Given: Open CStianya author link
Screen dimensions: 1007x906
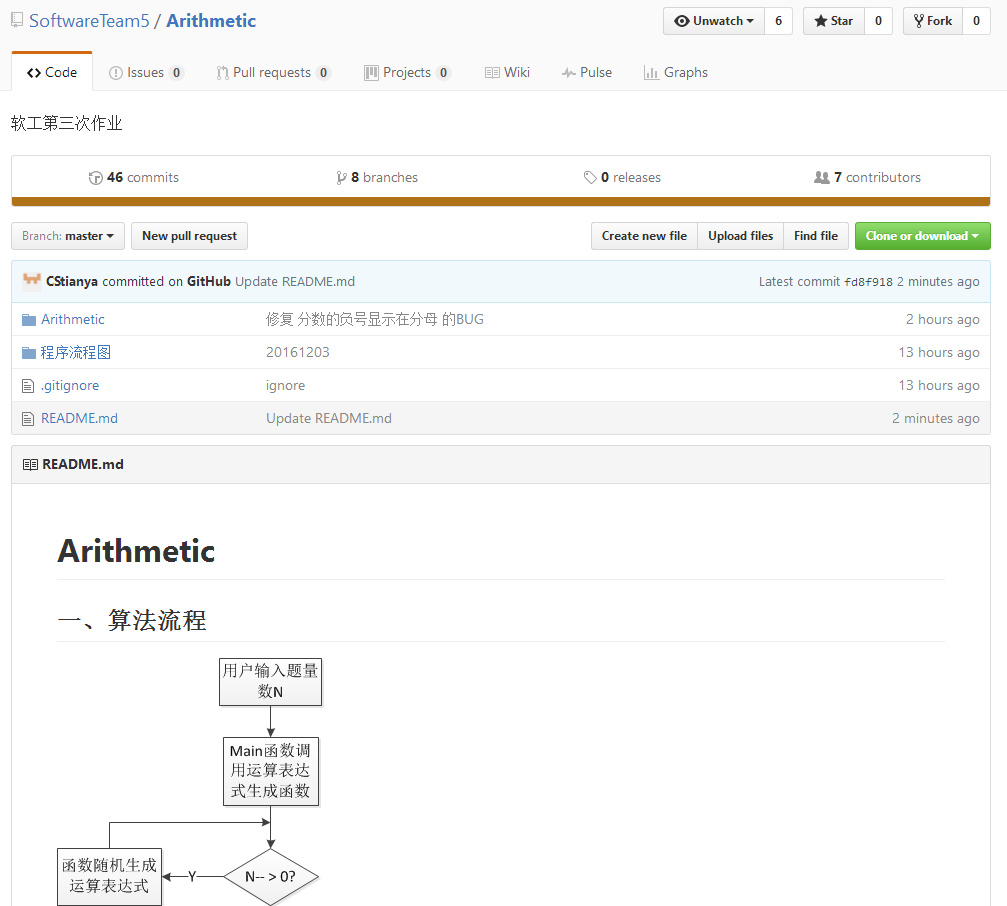Looking at the screenshot, I should click(x=72, y=281).
